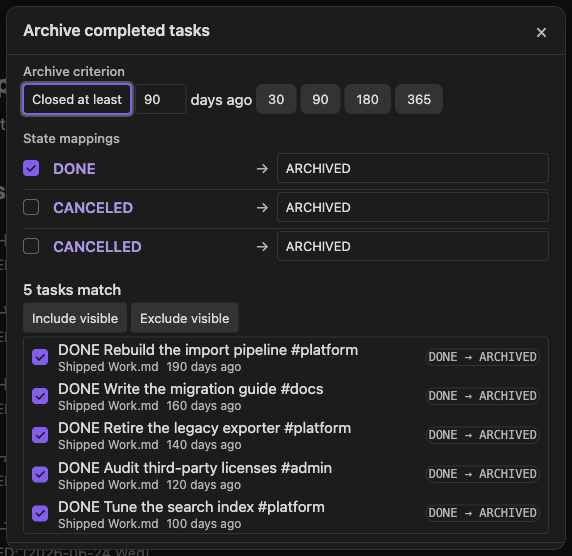Viewport: 572px width, 556px height.
Task: Edit the CANCELLED target state field
Action: click(x=413, y=246)
